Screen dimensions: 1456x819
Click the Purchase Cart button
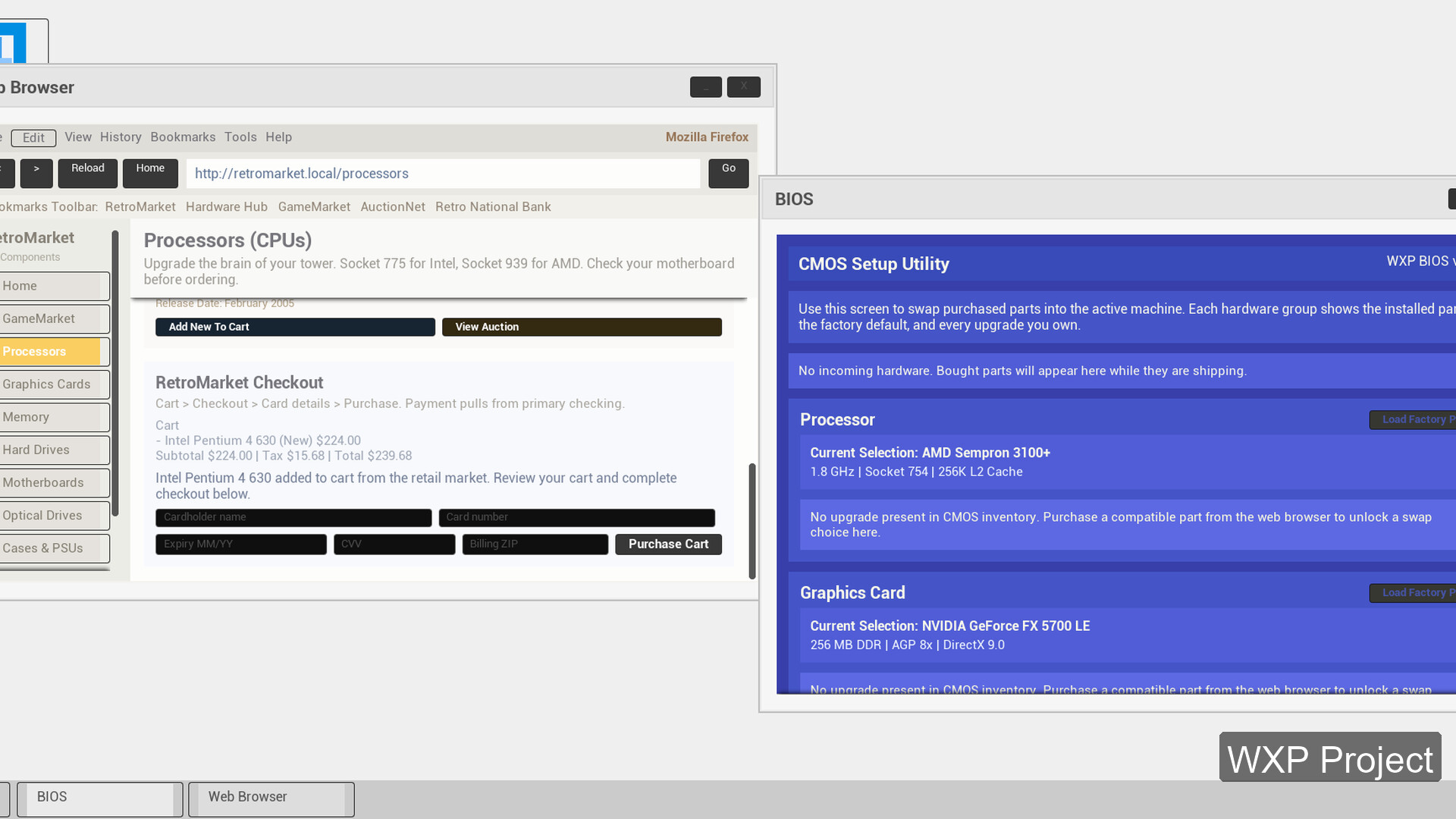click(x=668, y=544)
